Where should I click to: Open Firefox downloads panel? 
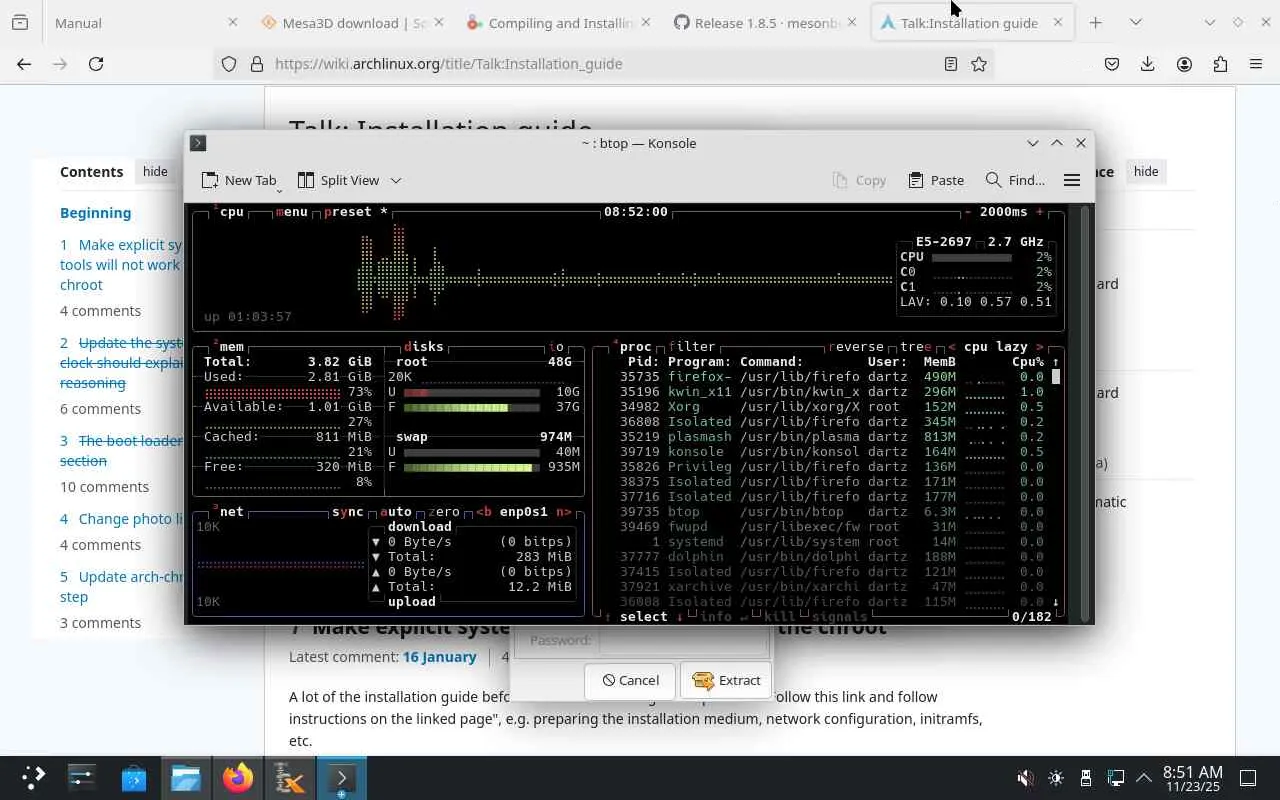point(1147,64)
